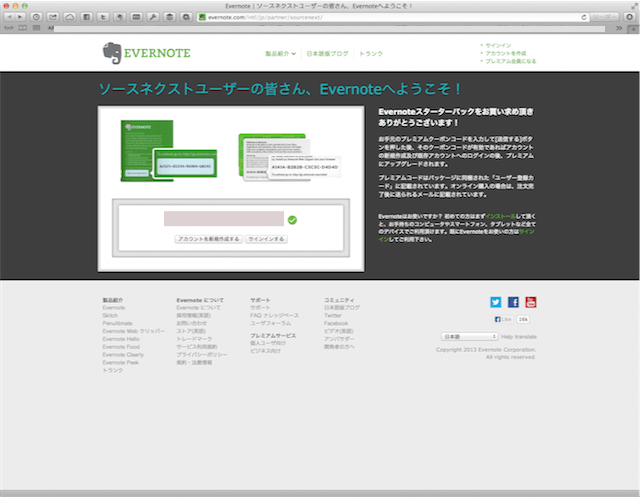Add a new tab with plus button
Screen dimensions: 640x497
point(633,29)
